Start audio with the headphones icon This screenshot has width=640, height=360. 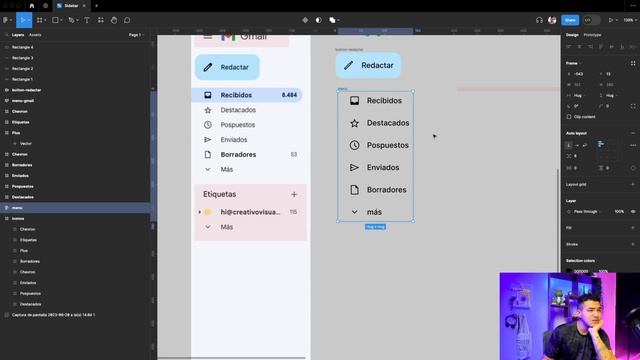[539, 20]
